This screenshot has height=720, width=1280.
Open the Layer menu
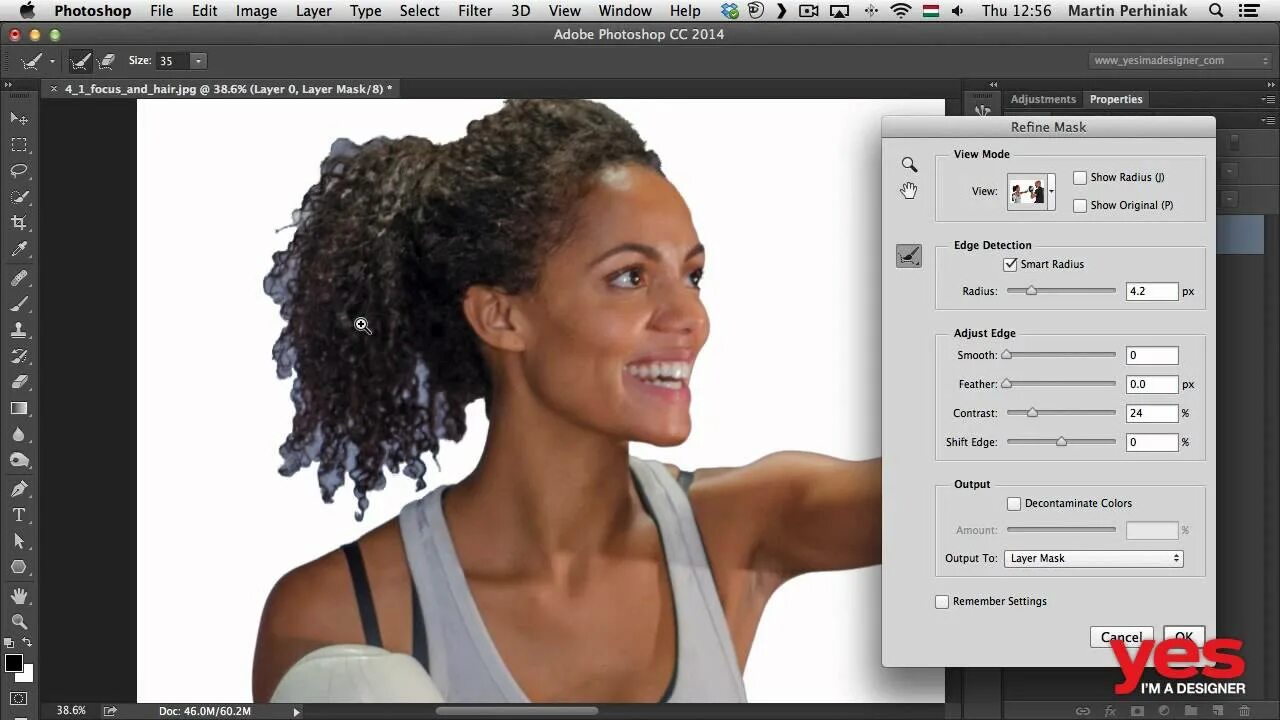pyautogui.click(x=313, y=10)
